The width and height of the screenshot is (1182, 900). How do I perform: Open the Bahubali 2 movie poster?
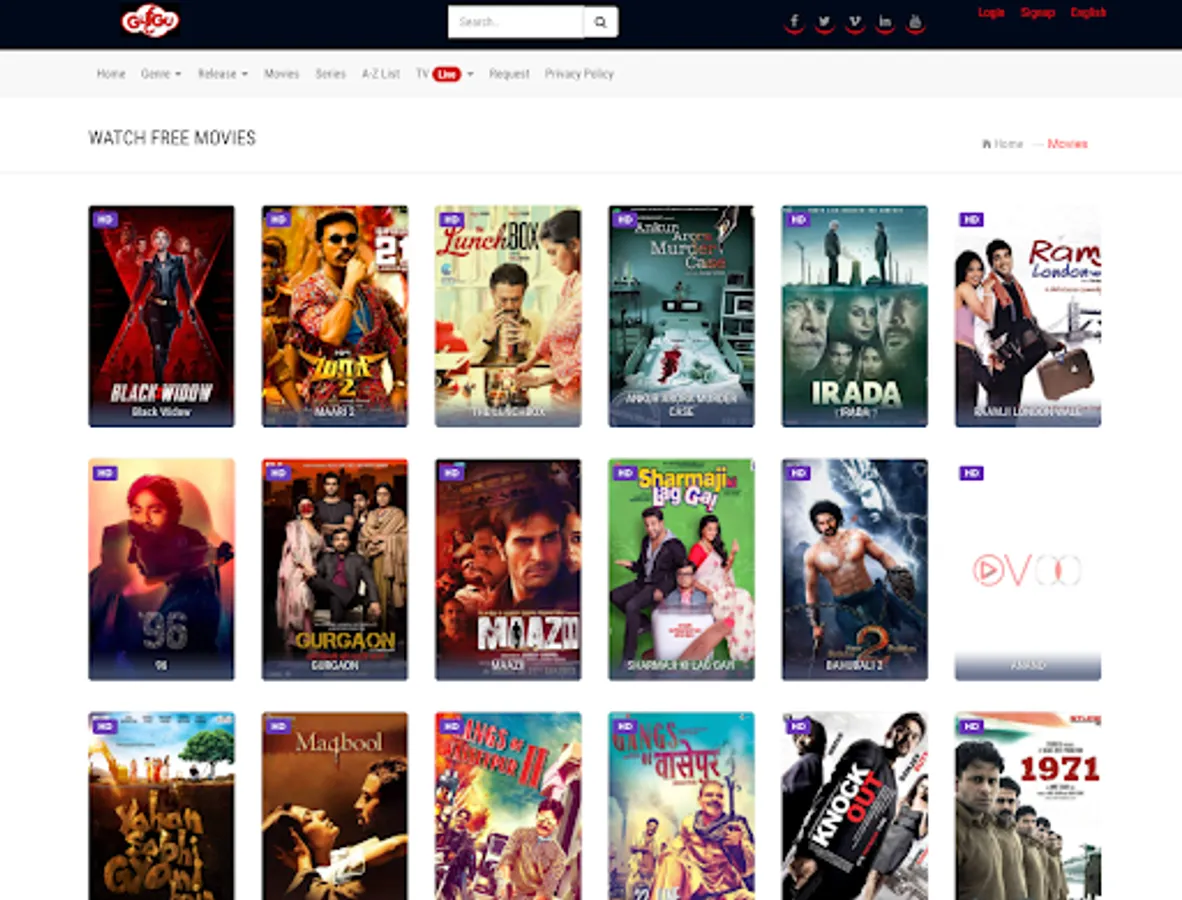pos(855,569)
